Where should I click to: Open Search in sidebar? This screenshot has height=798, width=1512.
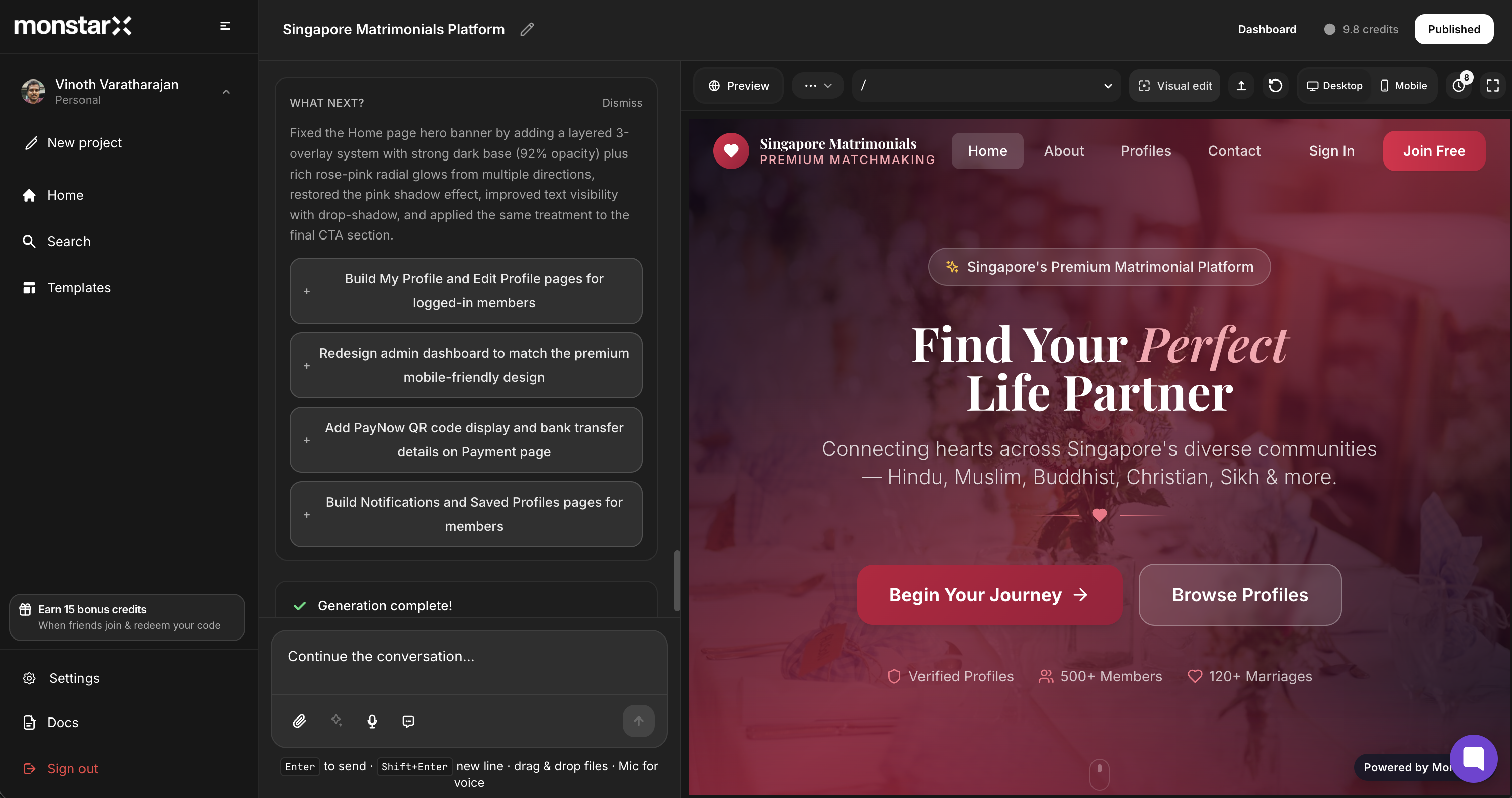(56, 242)
